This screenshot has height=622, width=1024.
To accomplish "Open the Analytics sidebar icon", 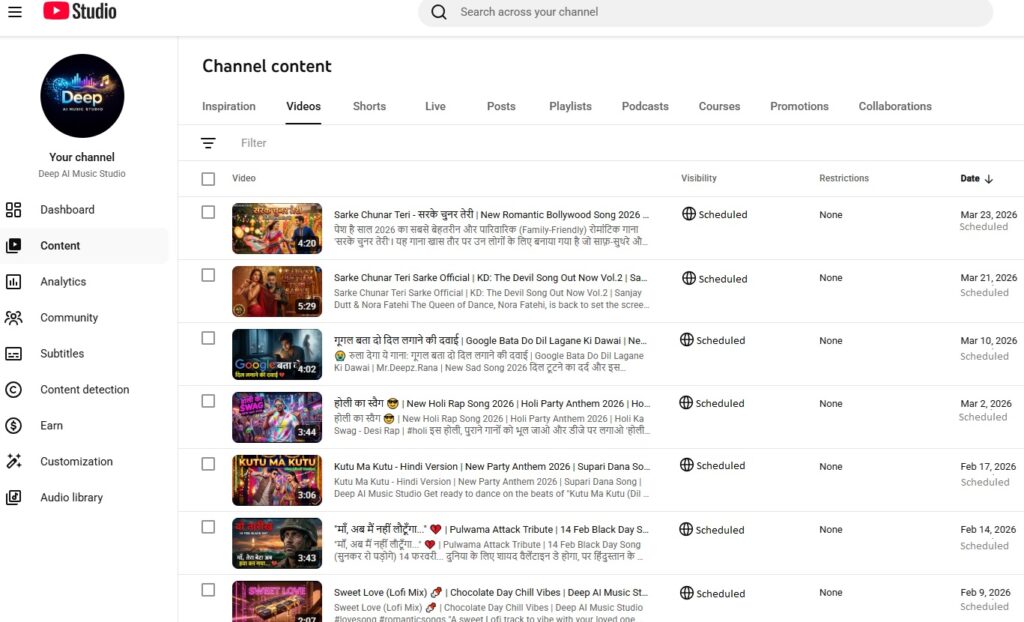I will pyautogui.click(x=14, y=282).
